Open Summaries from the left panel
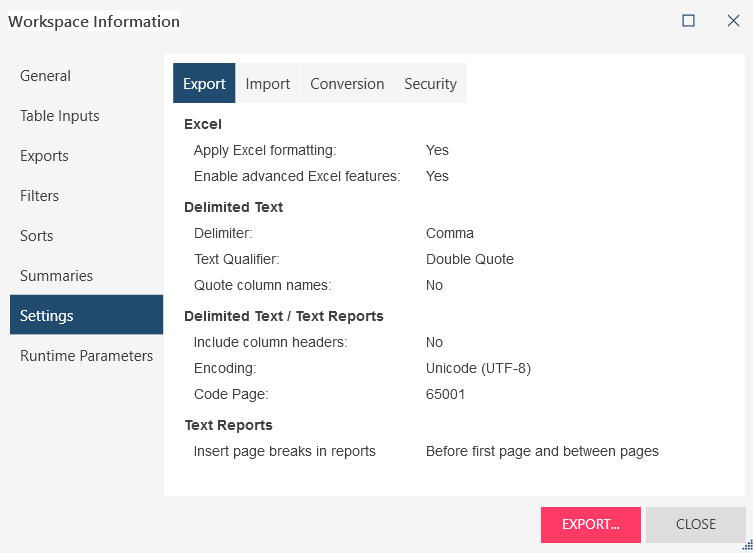753x553 pixels. (57, 276)
